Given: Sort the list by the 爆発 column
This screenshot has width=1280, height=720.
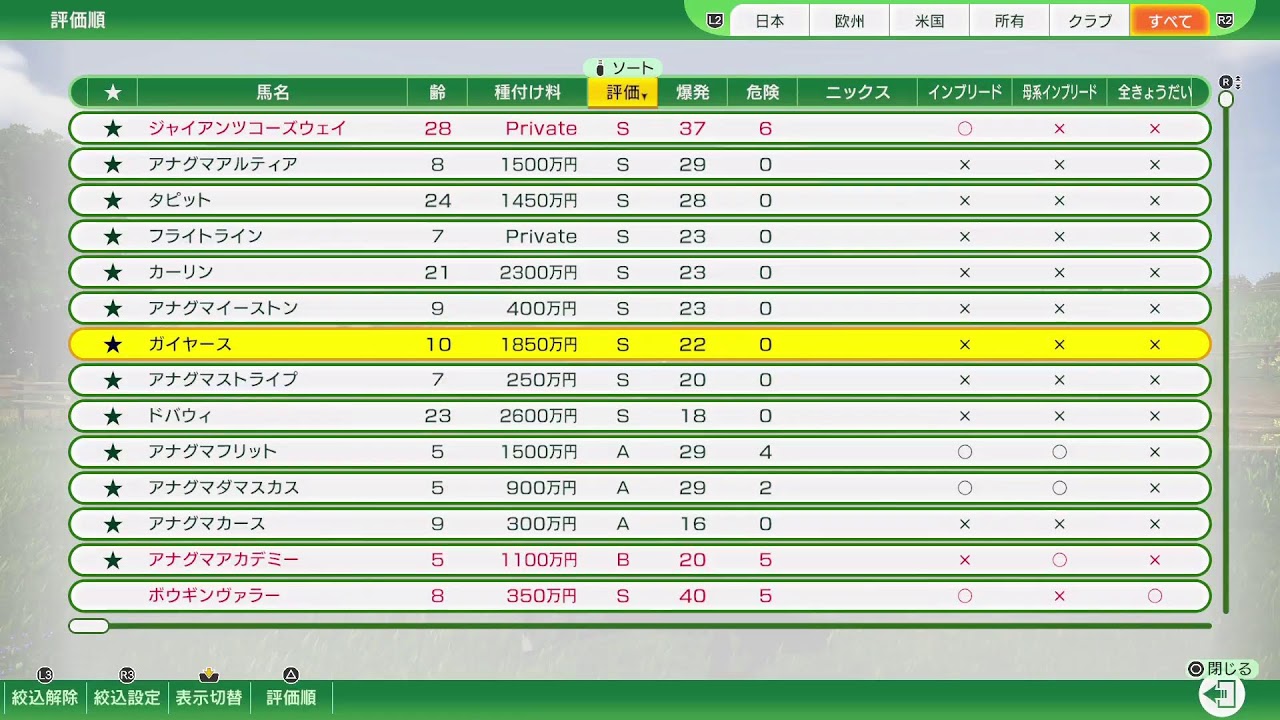Looking at the screenshot, I should coord(692,92).
